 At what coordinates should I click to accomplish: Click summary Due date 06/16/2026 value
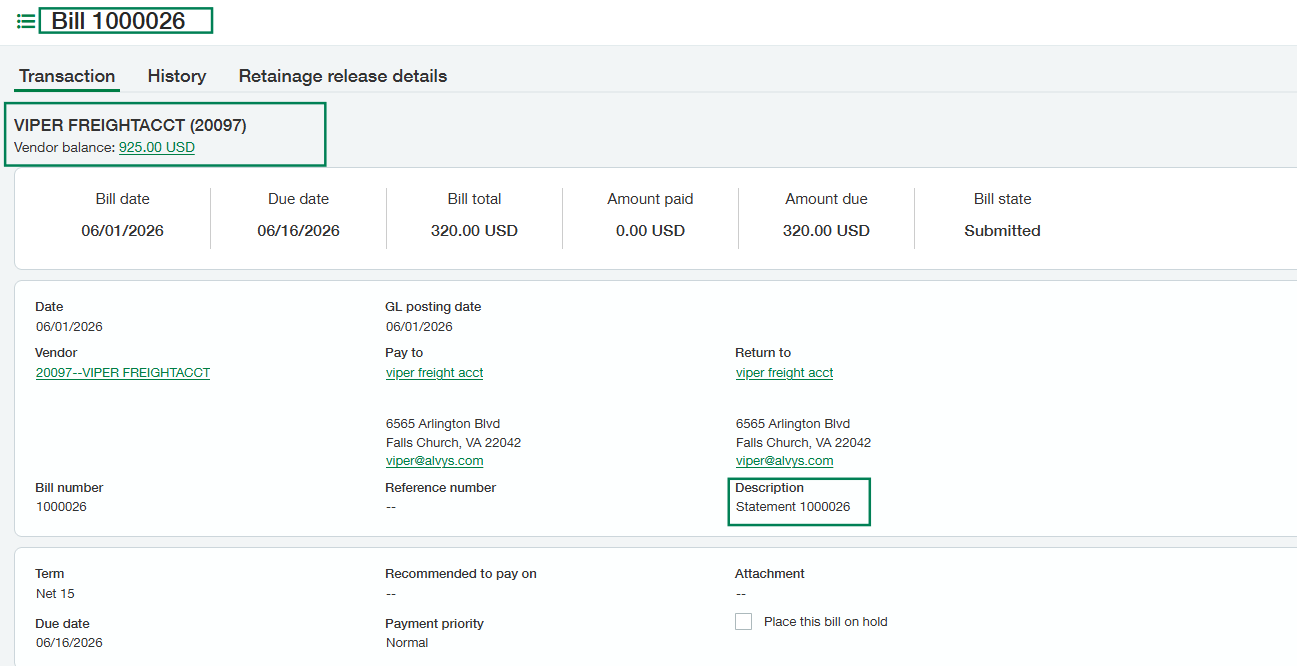coord(299,231)
